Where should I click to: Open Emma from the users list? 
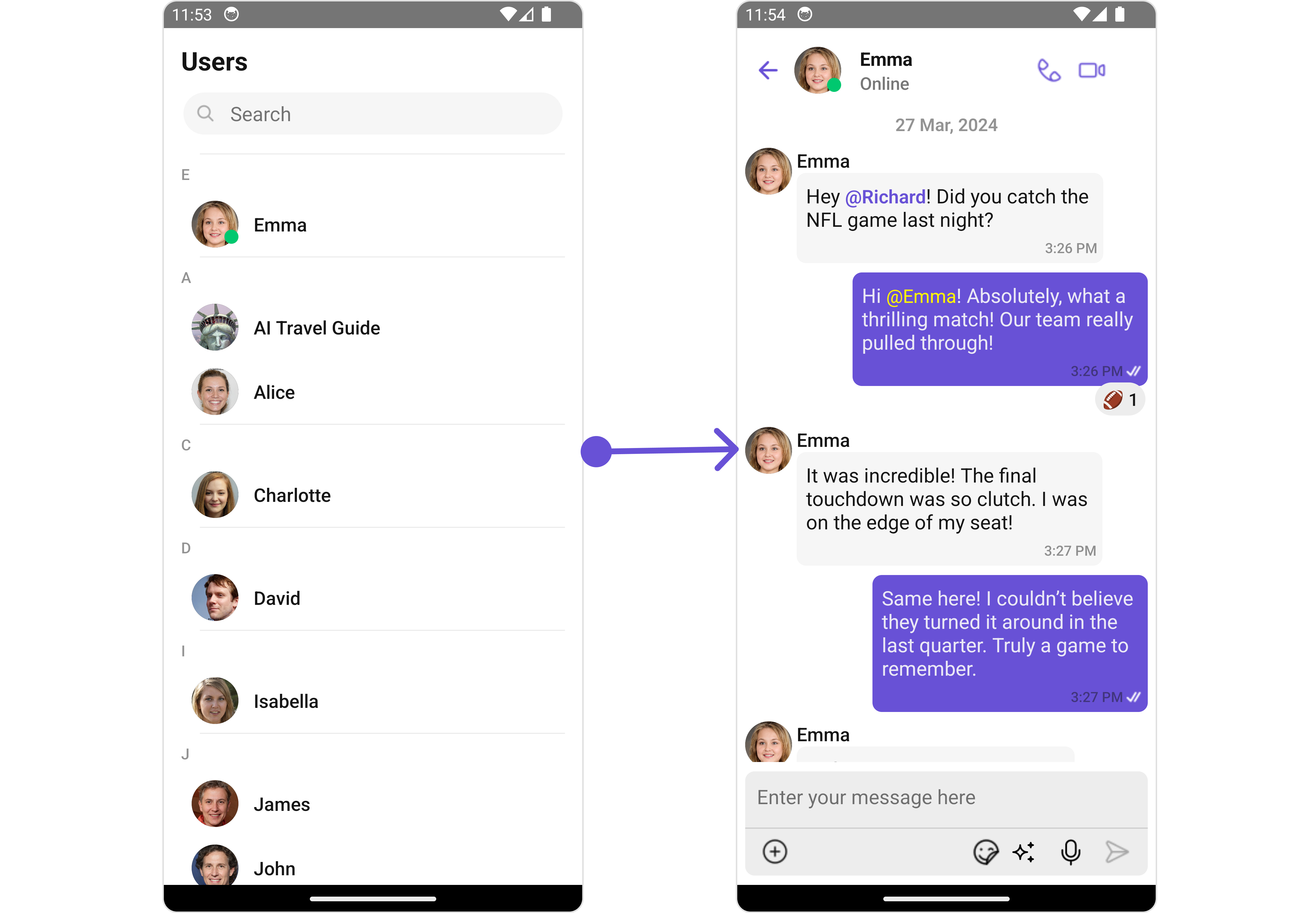(x=280, y=225)
